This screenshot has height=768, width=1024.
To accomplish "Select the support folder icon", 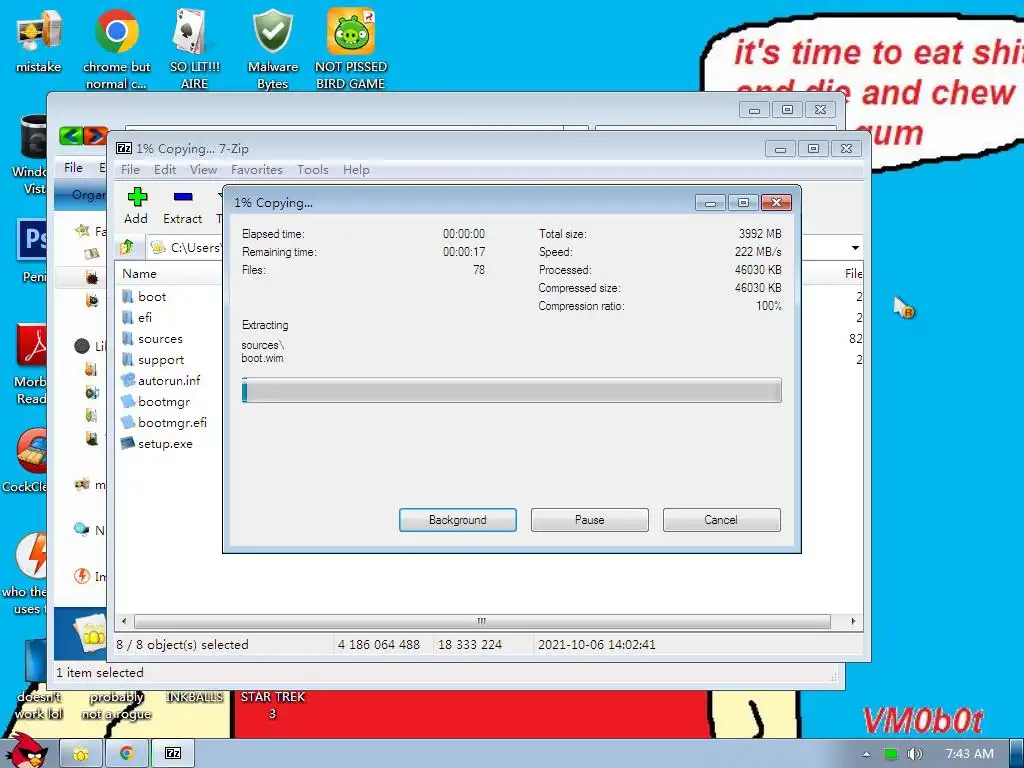I will tap(128, 360).
